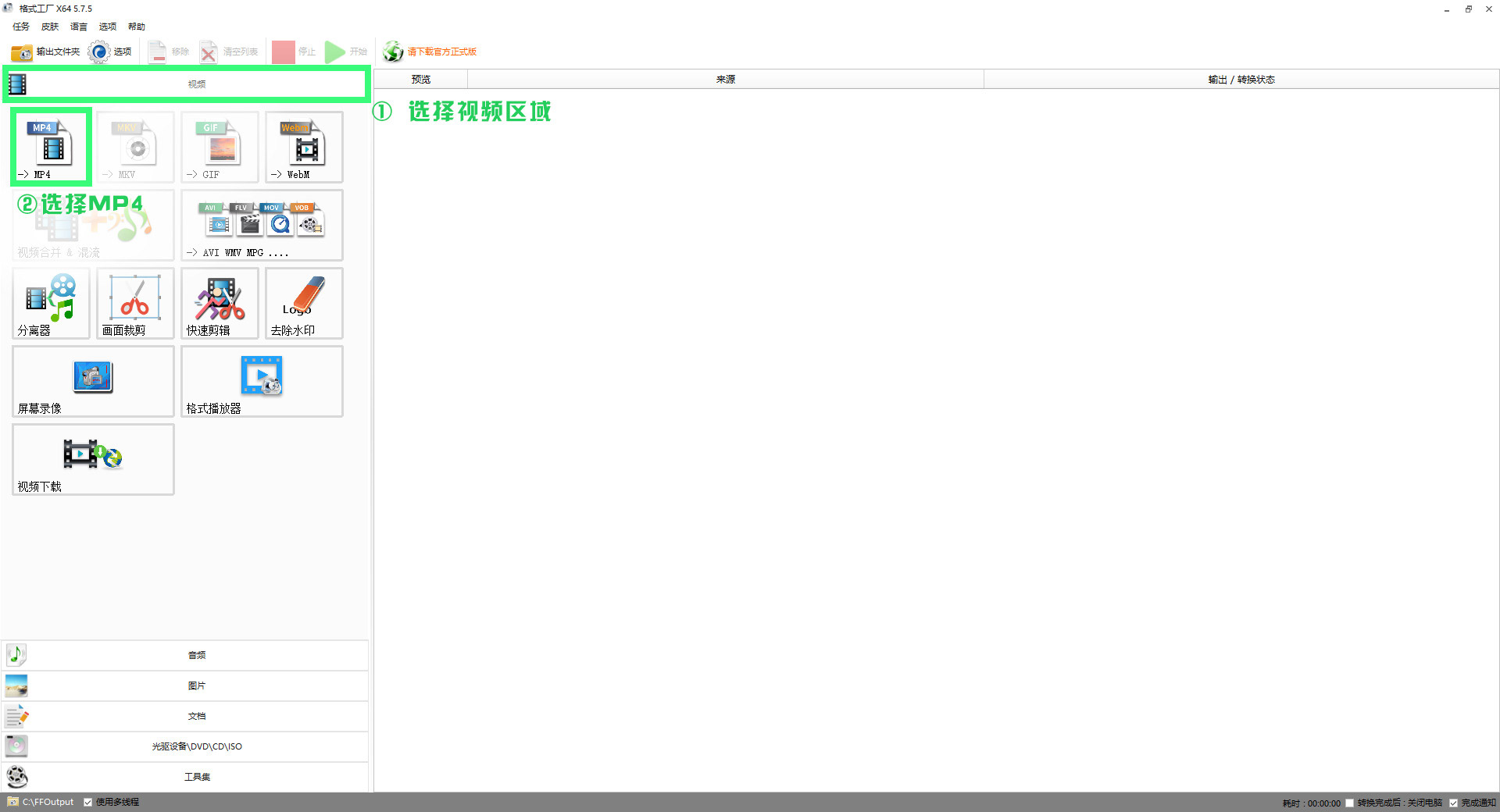Open the 快速剪辑 quick clip tool

(220, 303)
